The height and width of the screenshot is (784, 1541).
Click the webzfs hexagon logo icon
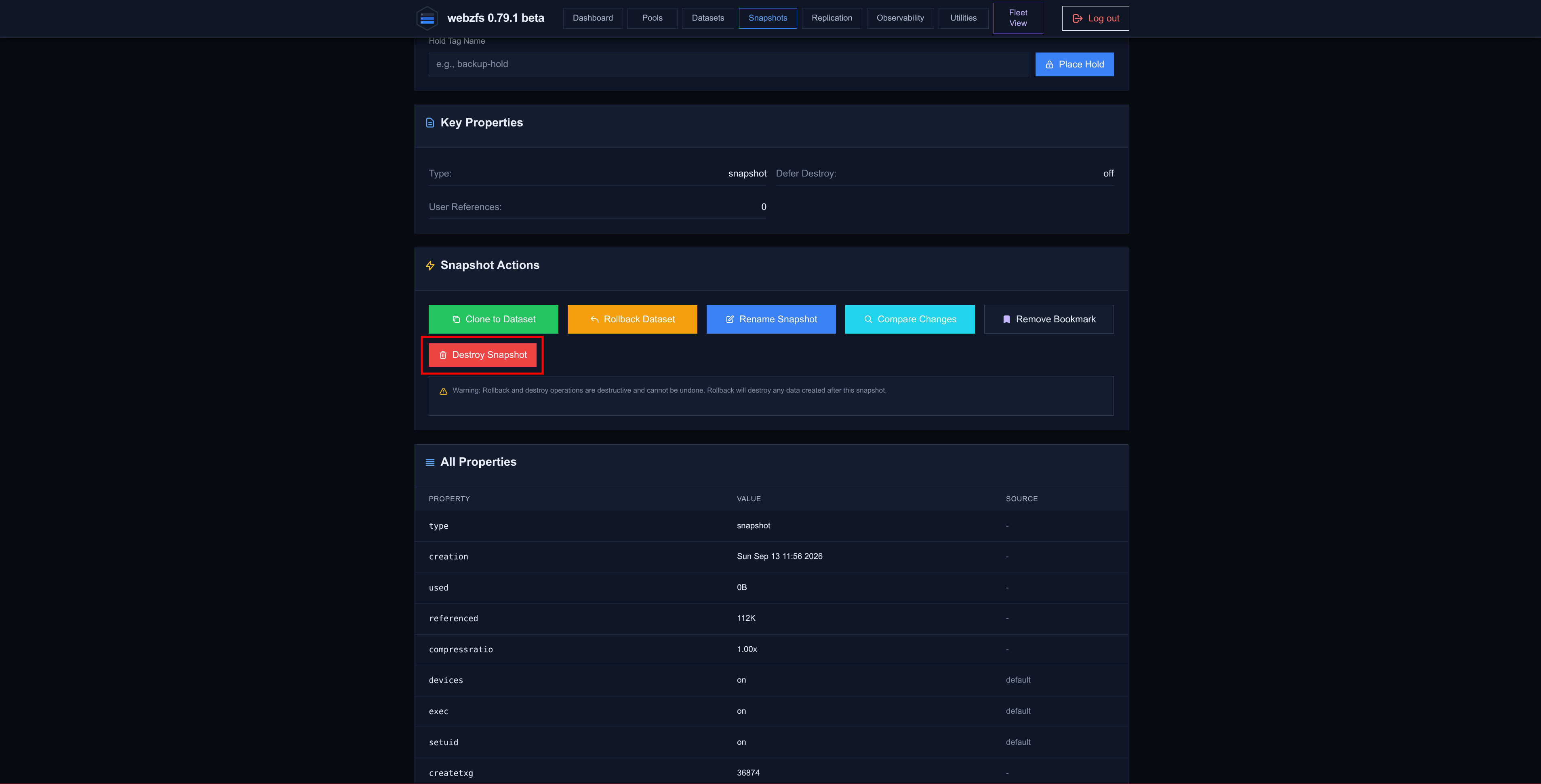427,18
